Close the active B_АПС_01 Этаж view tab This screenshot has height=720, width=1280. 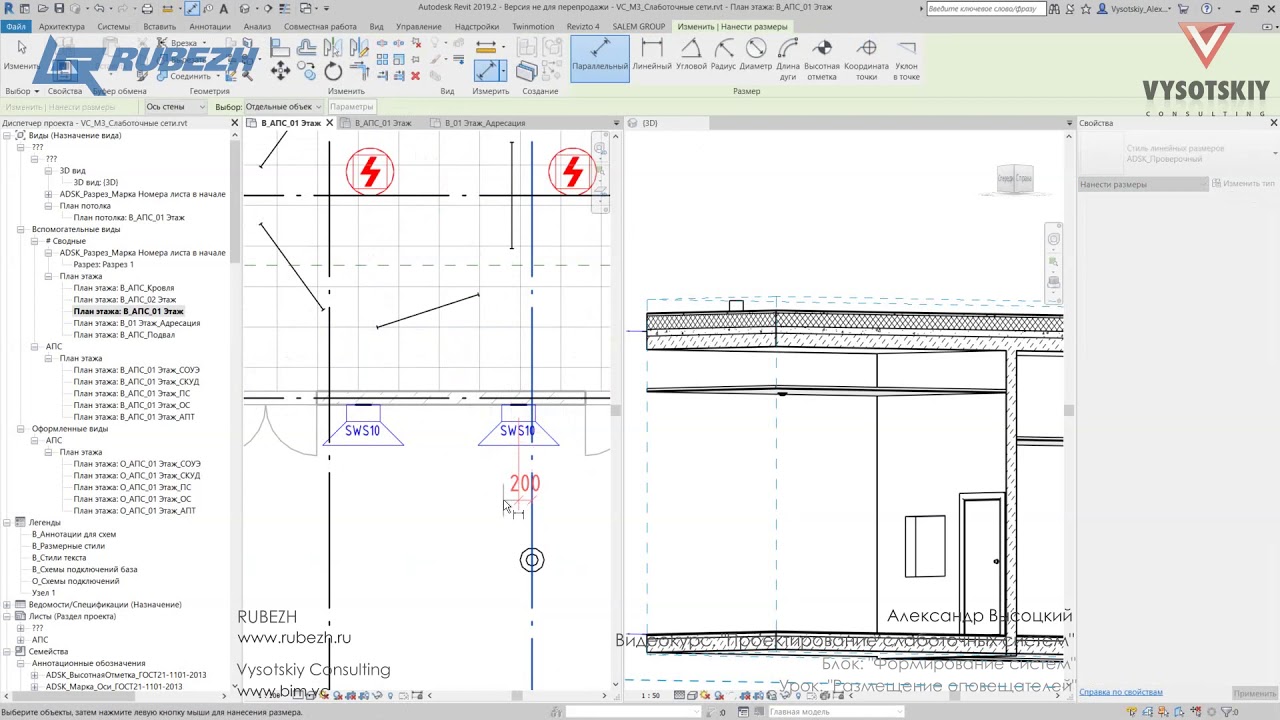329,123
